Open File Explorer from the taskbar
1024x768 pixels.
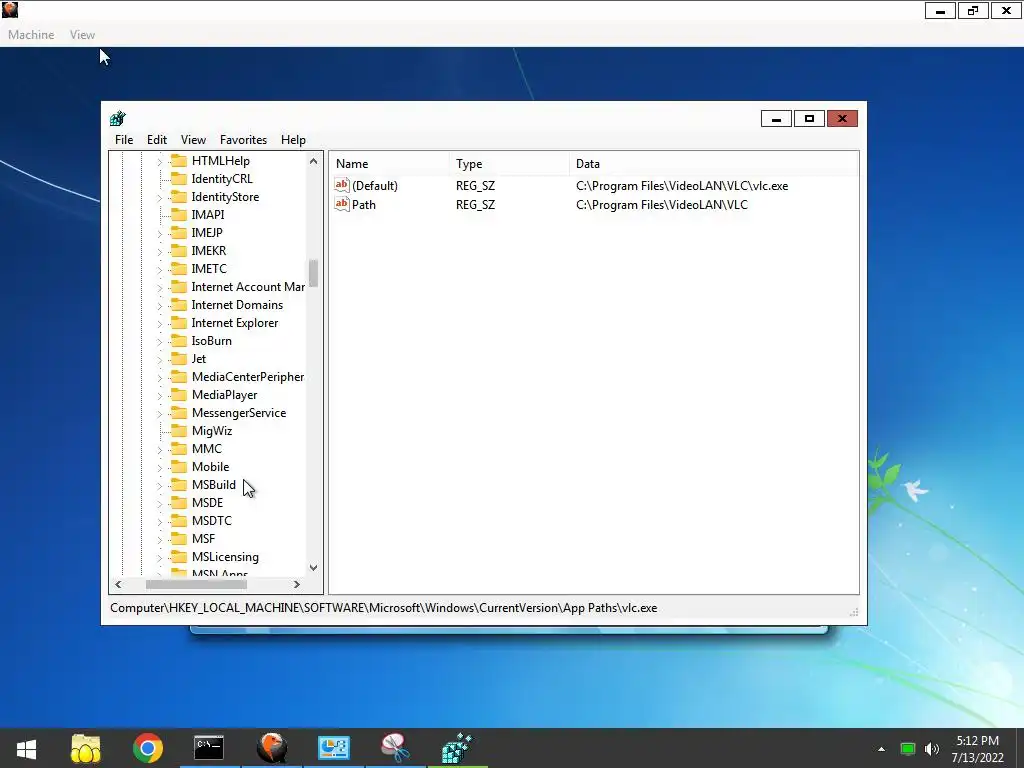[86, 748]
